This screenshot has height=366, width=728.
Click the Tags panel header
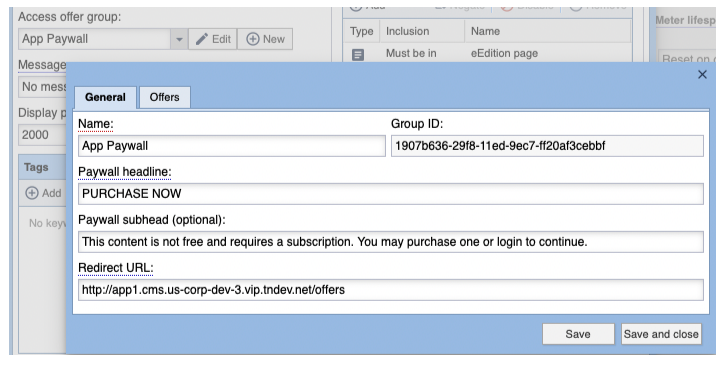[x=43, y=167]
